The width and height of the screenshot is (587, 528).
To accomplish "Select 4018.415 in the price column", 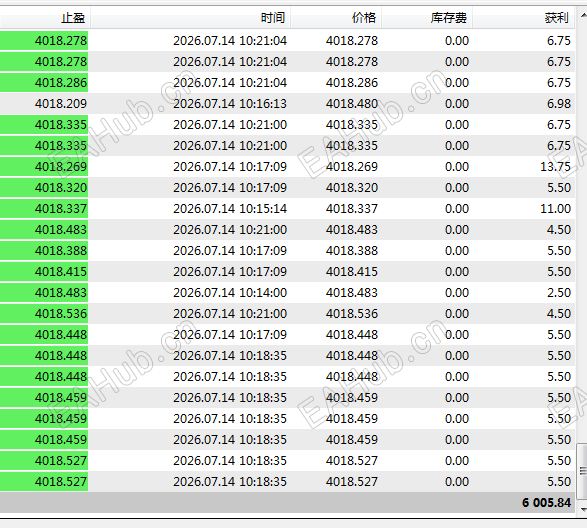I will (352, 271).
